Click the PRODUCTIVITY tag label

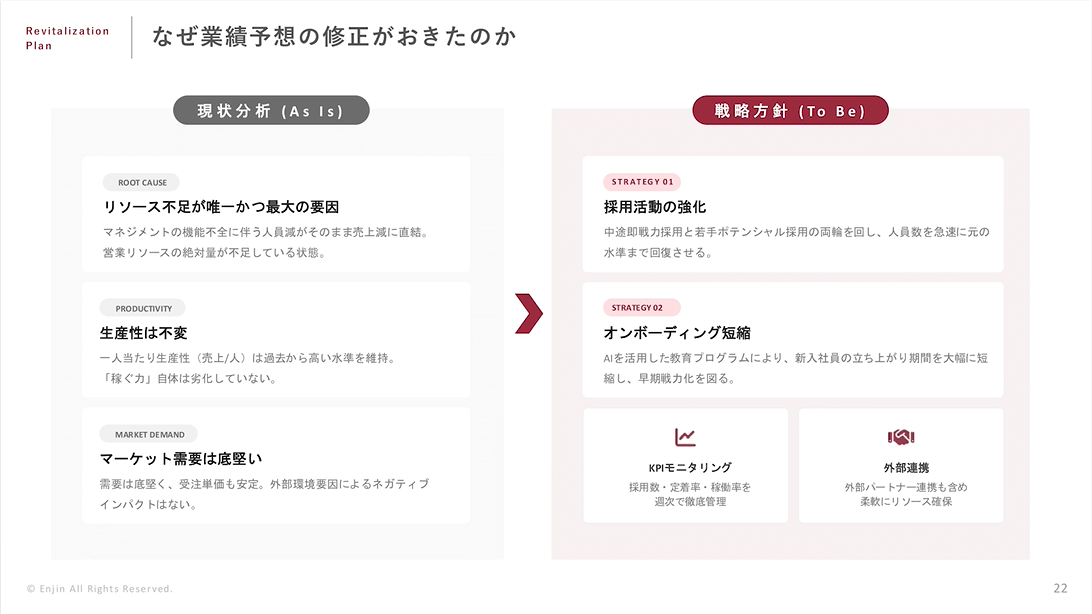143,309
